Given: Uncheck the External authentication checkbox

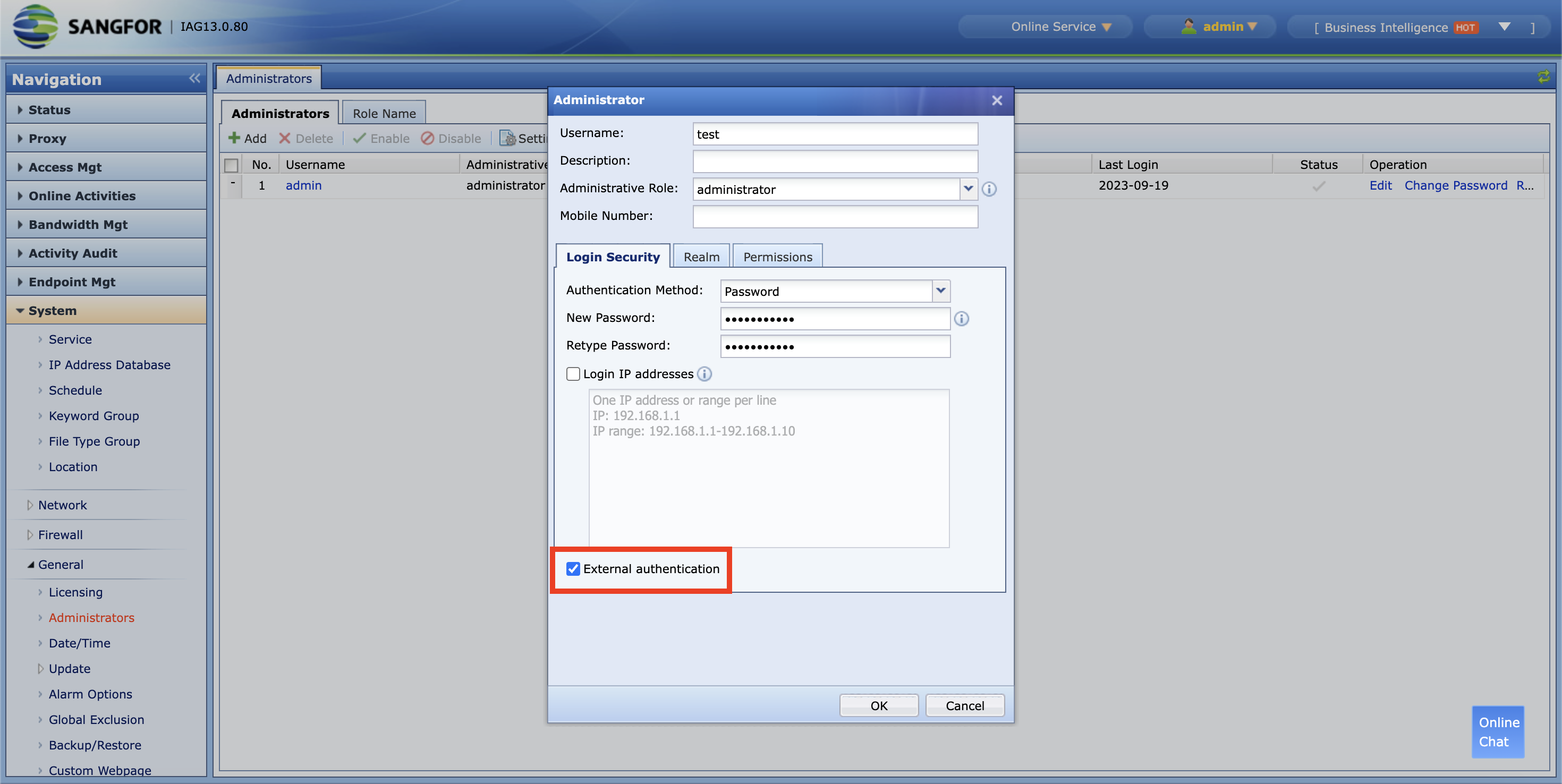Looking at the screenshot, I should 573,569.
